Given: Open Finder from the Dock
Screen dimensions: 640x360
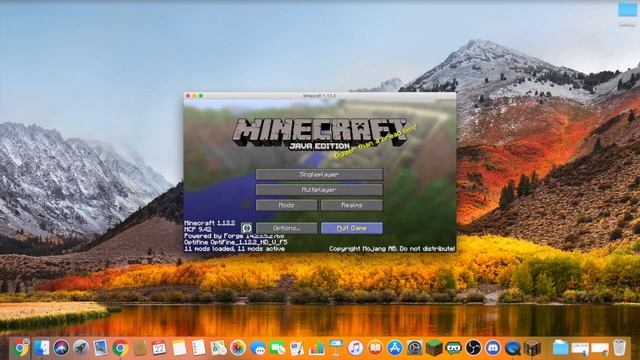Looking at the screenshot, I should click(41, 348).
